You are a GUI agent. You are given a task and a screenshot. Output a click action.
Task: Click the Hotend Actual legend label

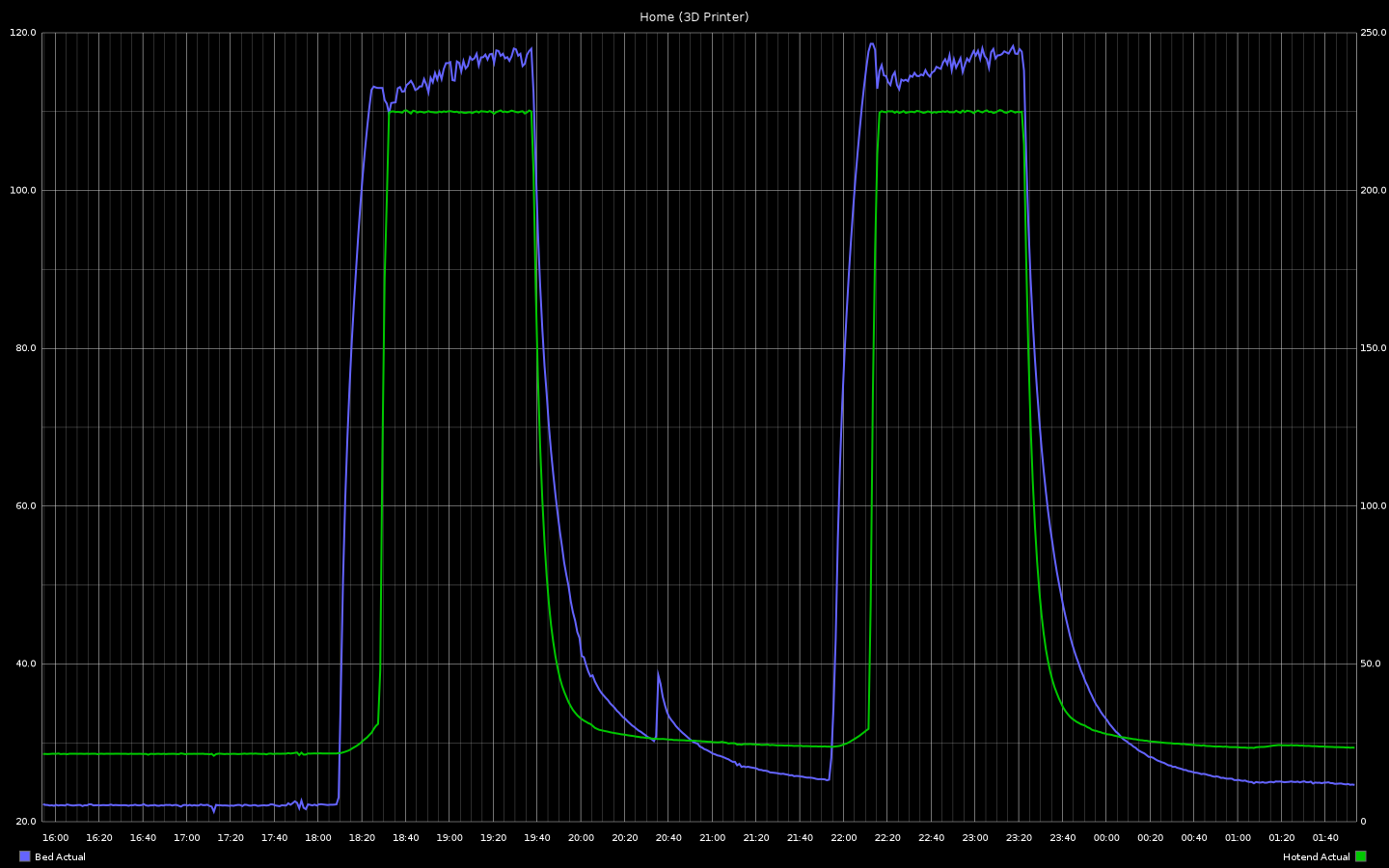(1316, 856)
